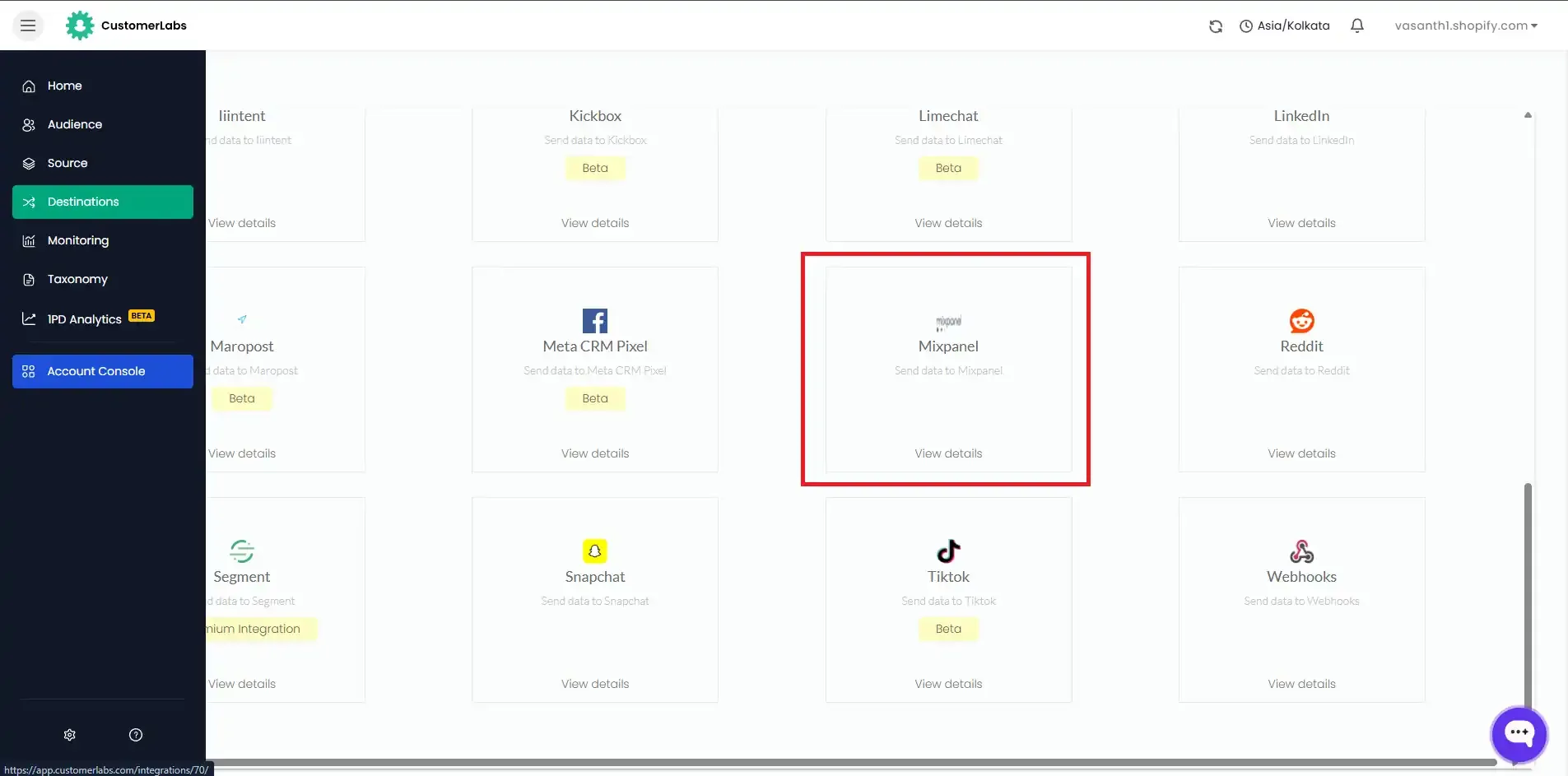Click the Home icon in sidebar
The height and width of the screenshot is (776, 1568).
tap(29, 86)
